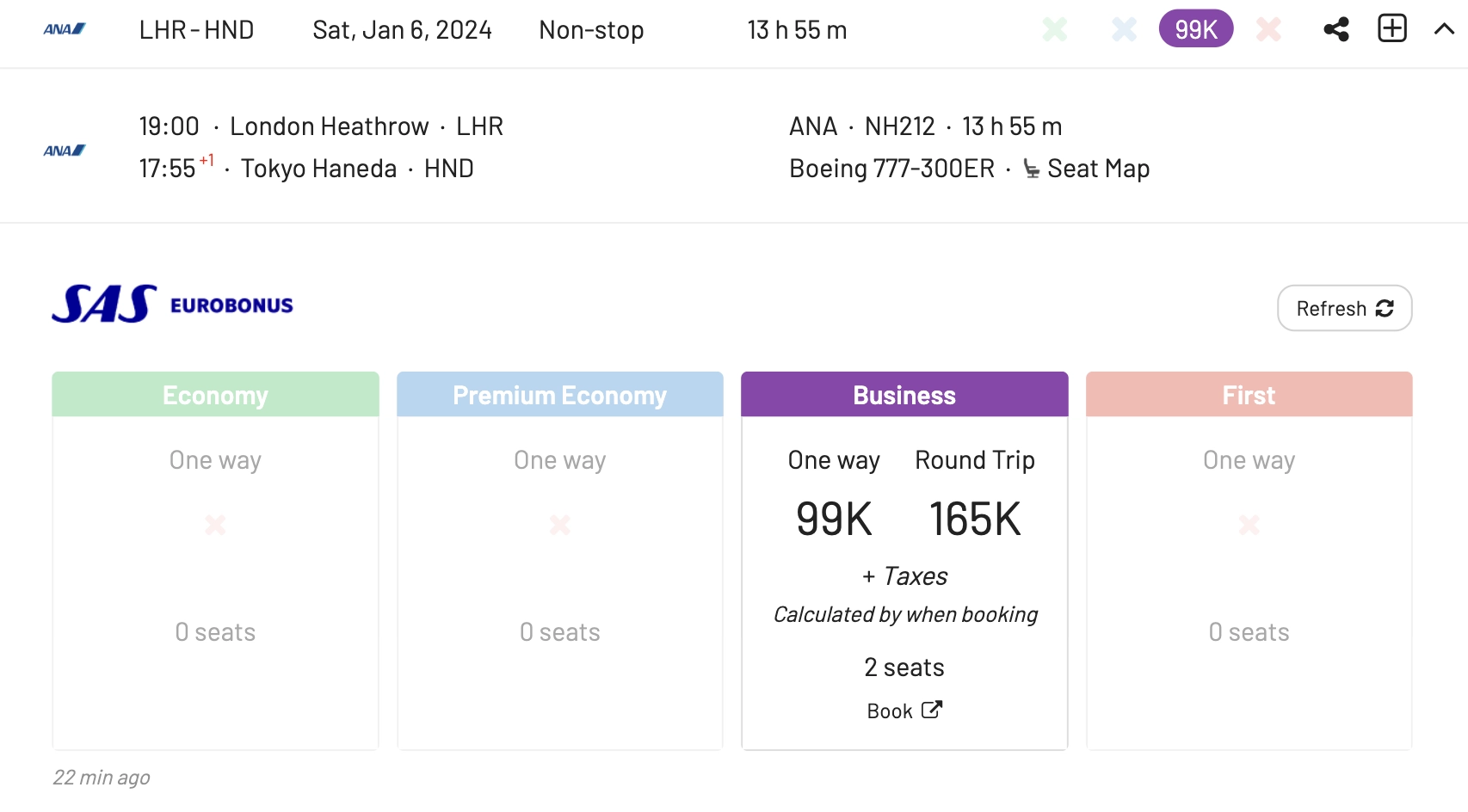
Task: Select the Economy cabin header
Action: pyautogui.click(x=215, y=395)
